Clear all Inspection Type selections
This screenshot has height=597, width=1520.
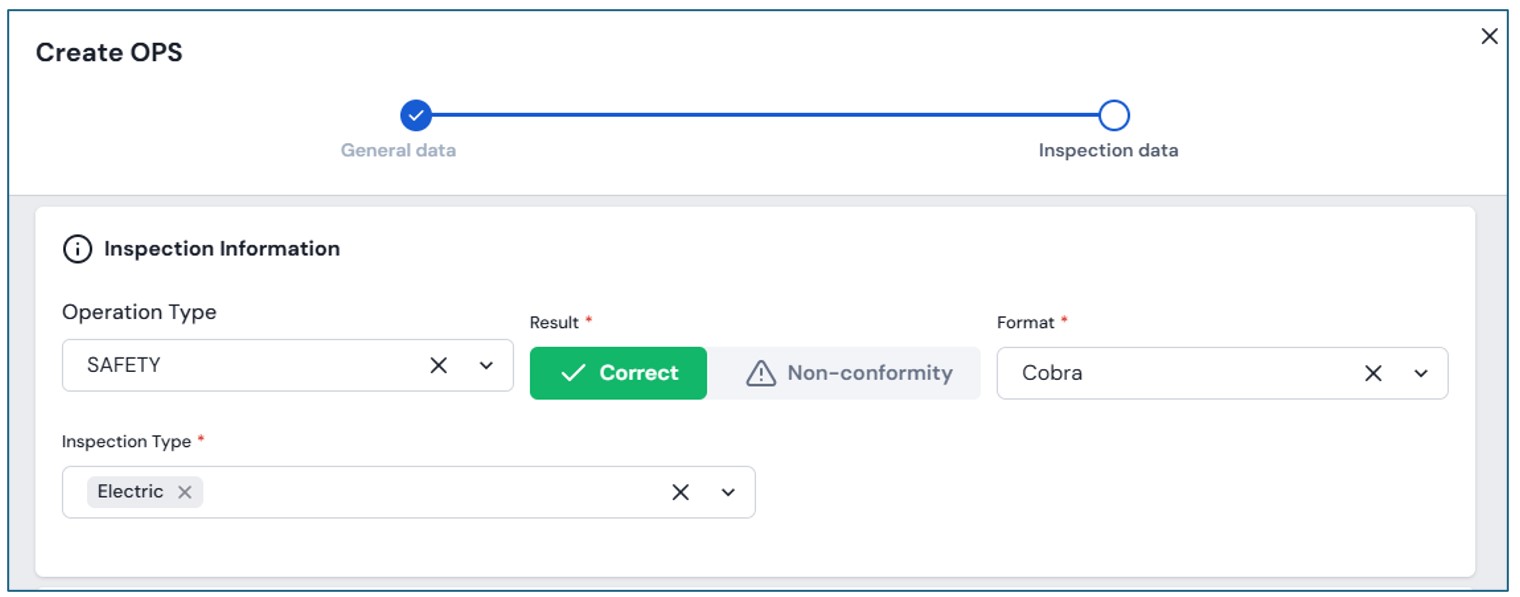click(680, 492)
